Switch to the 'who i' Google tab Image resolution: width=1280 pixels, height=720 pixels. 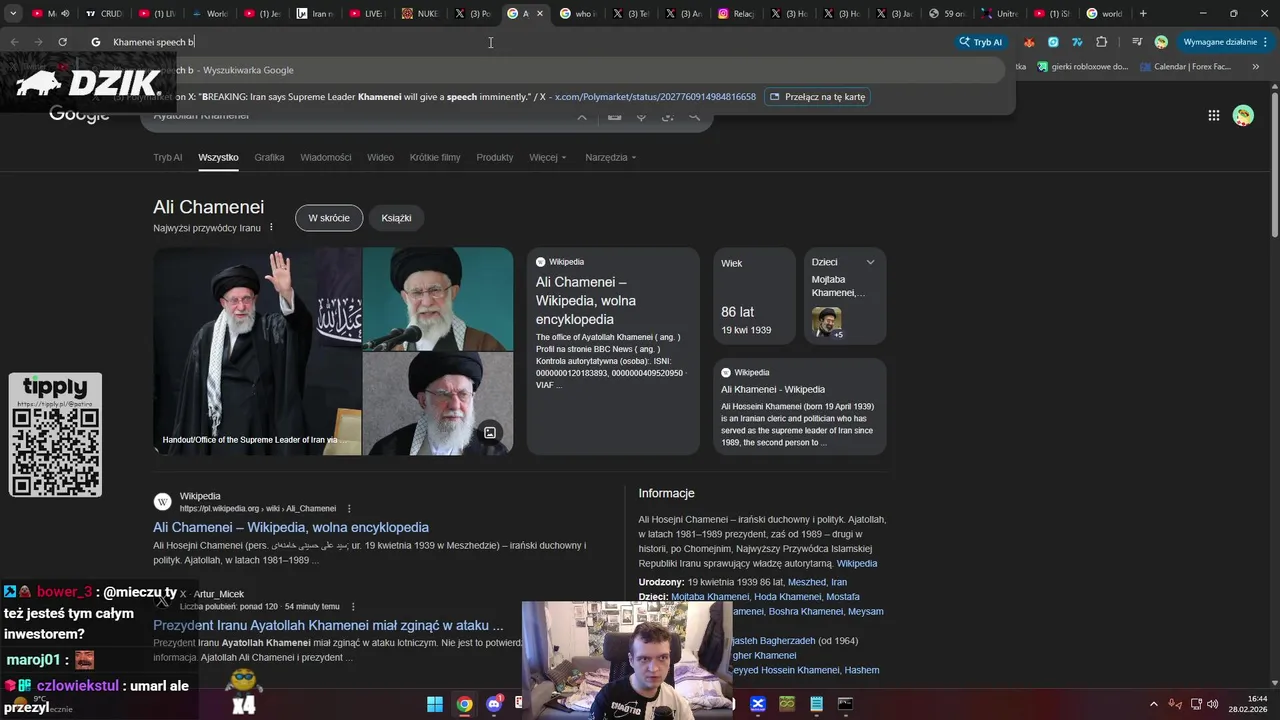point(577,14)
